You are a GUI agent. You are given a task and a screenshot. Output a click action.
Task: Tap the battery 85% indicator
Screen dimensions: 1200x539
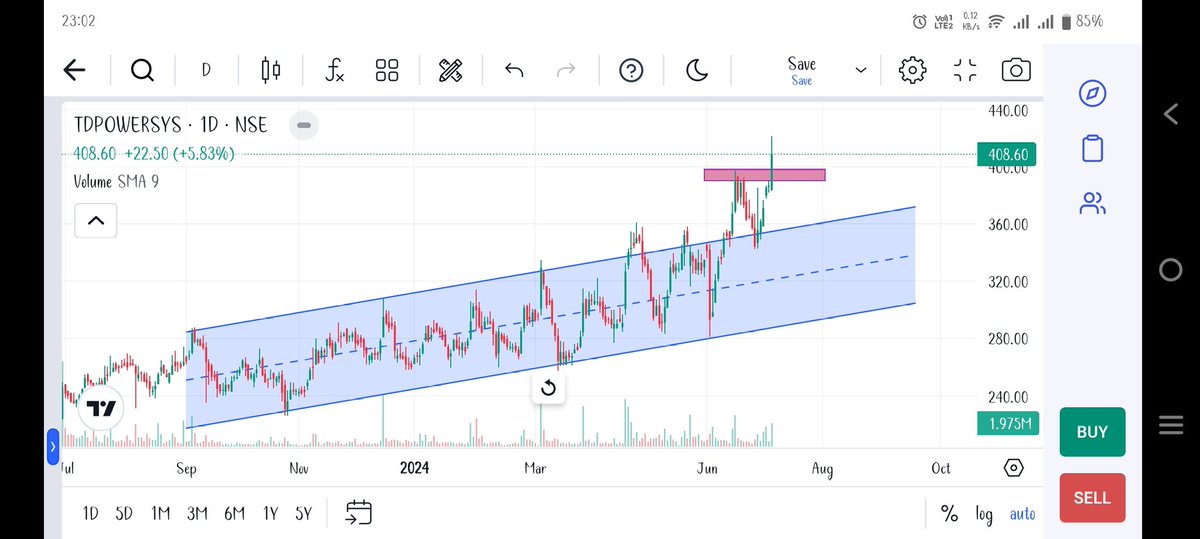pos(1081,21)
